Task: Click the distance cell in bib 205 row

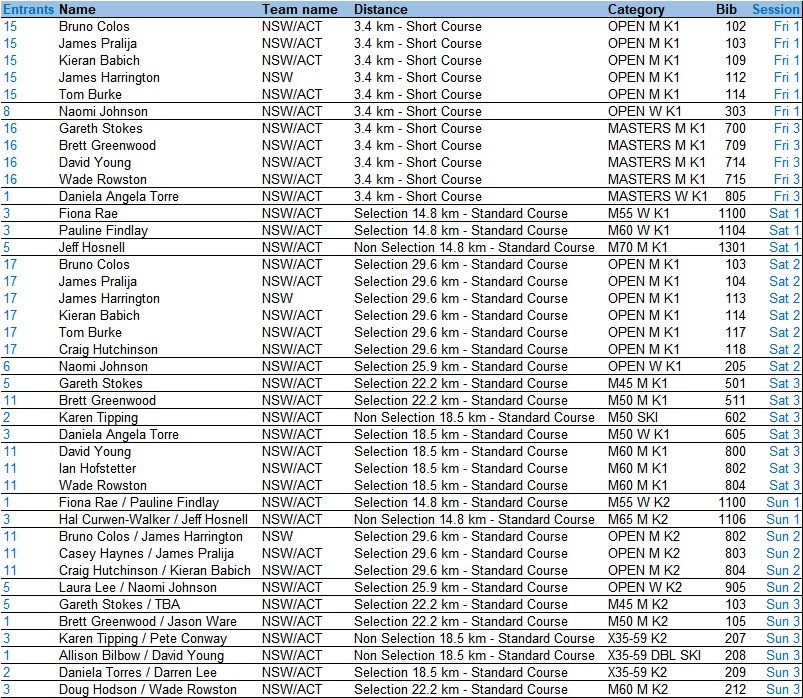Action: coord(461,367)
